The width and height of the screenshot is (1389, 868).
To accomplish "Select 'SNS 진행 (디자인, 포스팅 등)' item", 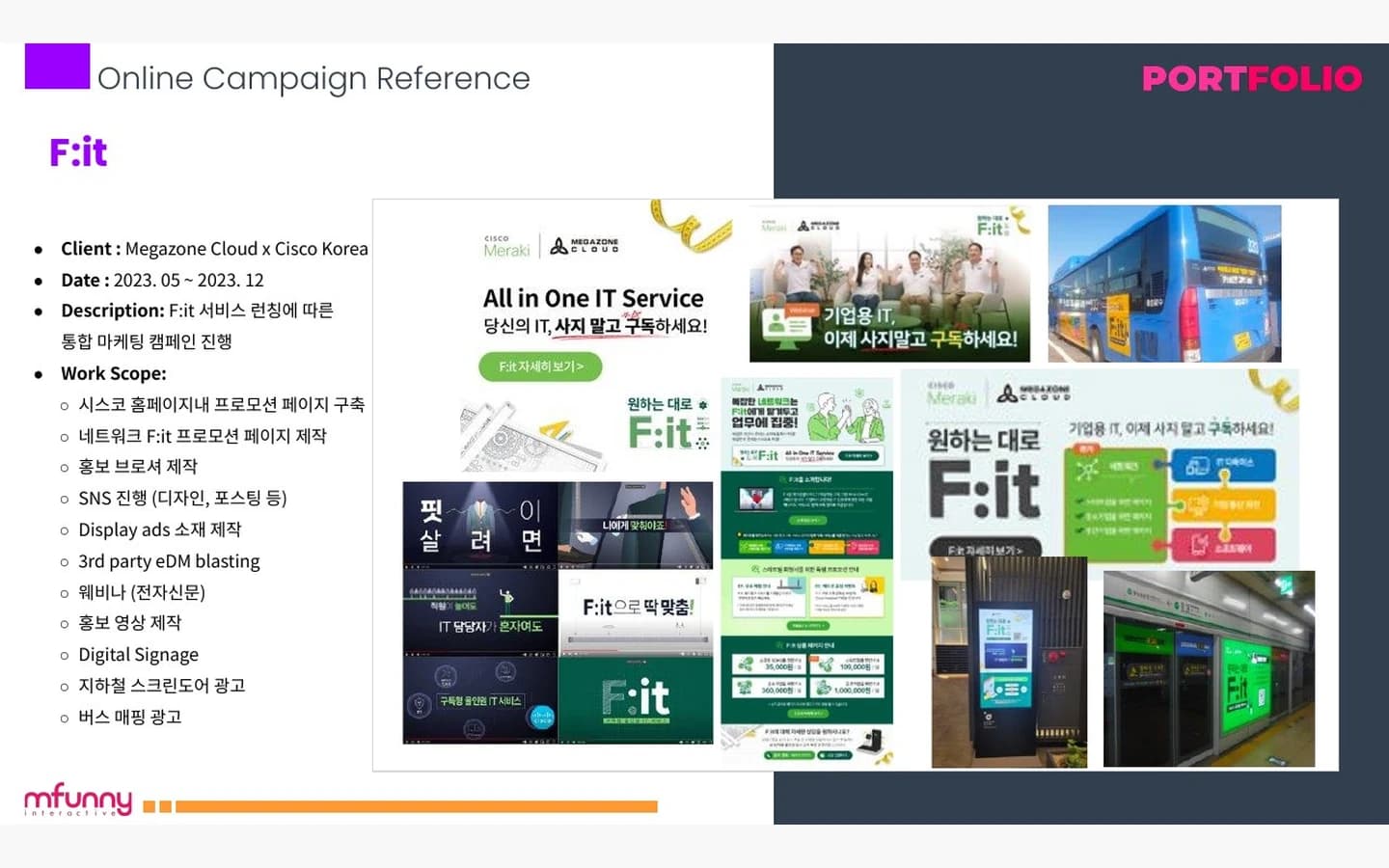I will click(x=182, y=499).
